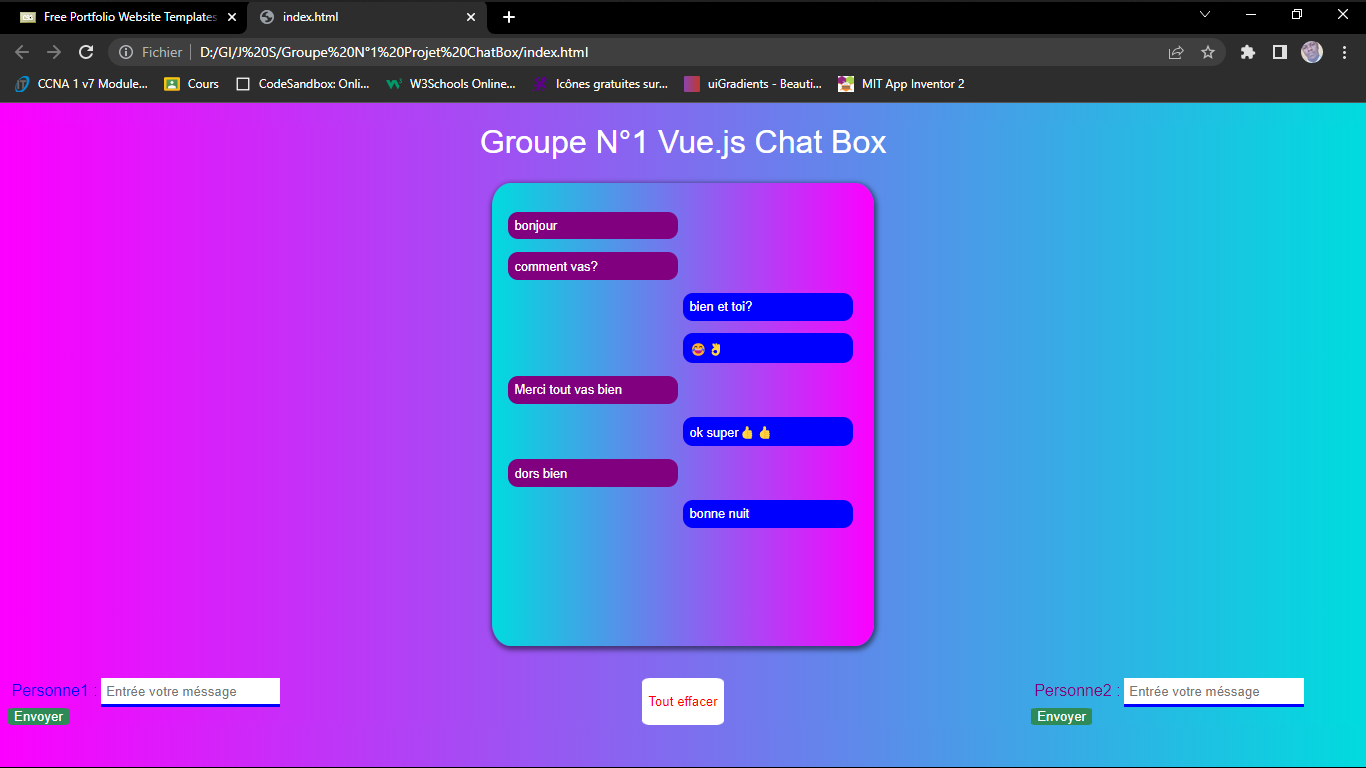Viewport: 1366px width, 768px height.
Task: Open the CCNA 1 v7 Module bookmark
Action: coord(81,84)
